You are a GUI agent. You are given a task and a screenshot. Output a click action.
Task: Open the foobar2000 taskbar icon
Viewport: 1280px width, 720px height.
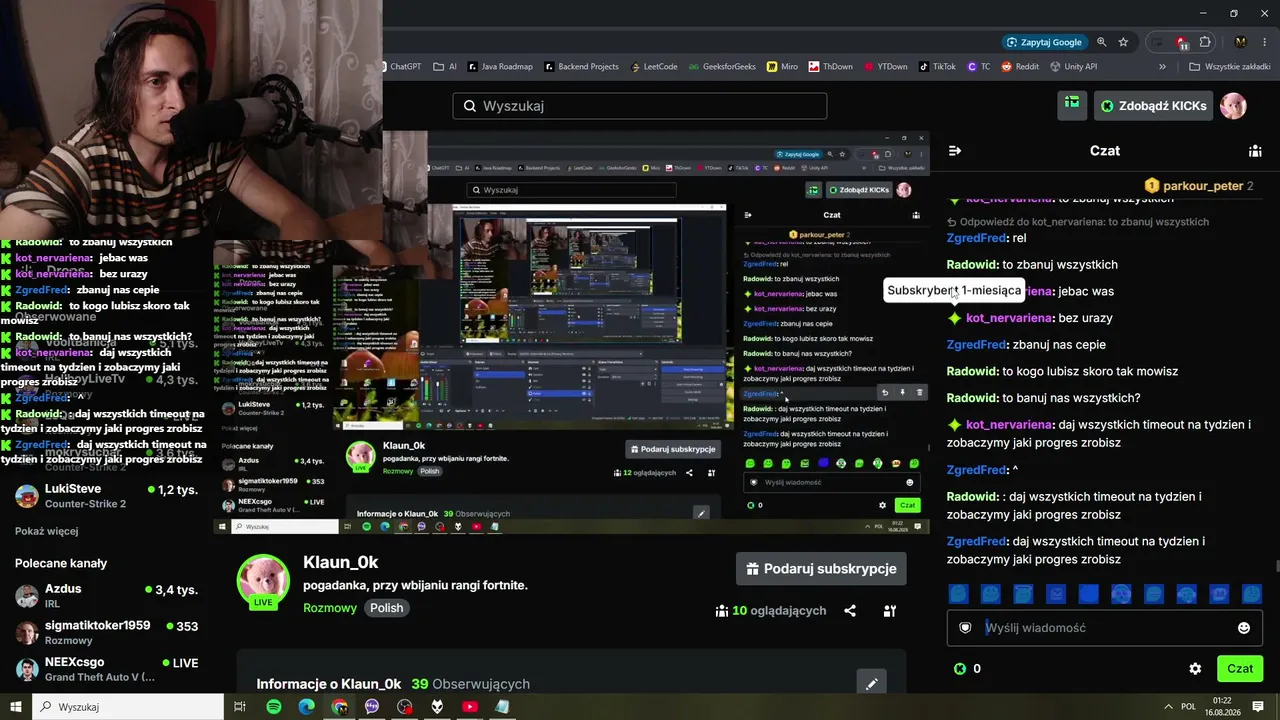(x=437, y=707)
